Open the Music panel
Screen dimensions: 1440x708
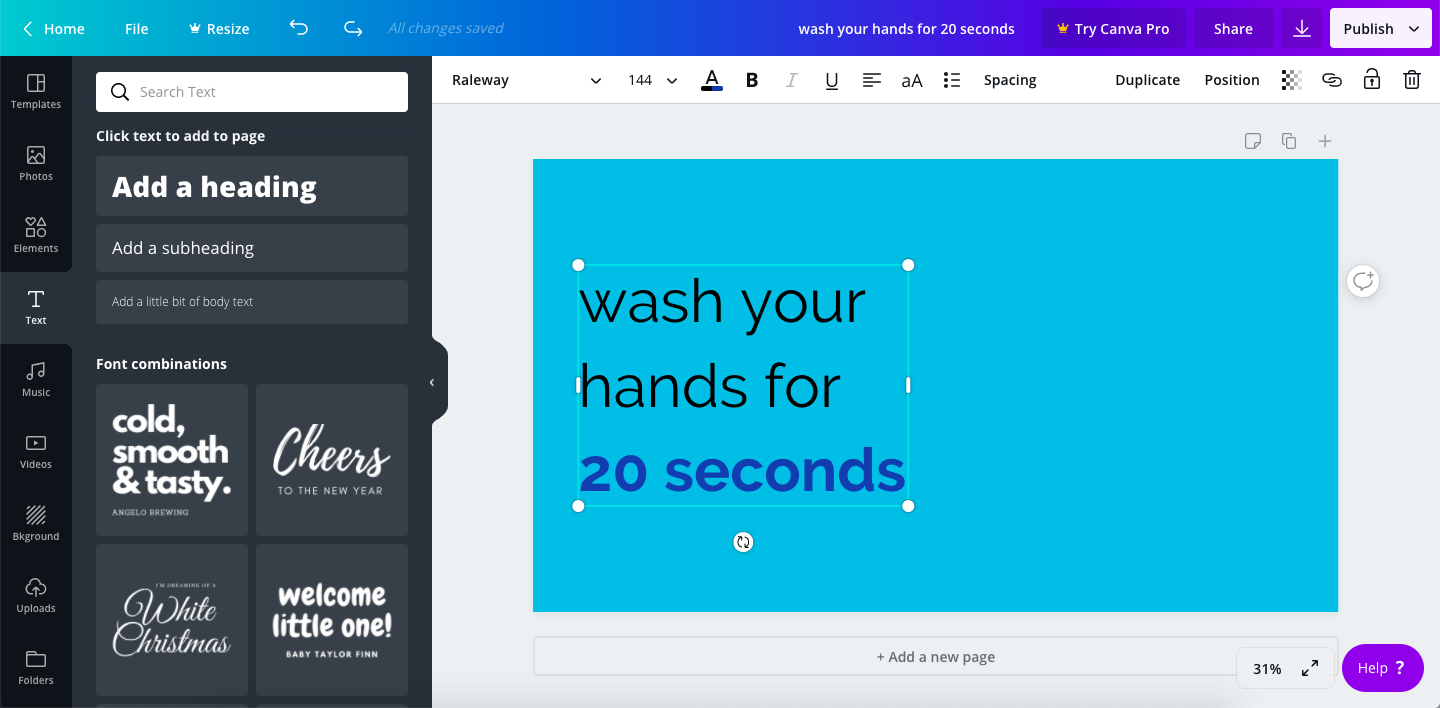(x=36, y=379)
